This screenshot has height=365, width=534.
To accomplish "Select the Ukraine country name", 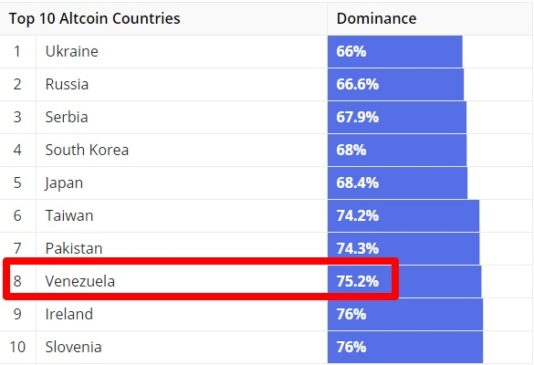I will click(x=72, y=51).
